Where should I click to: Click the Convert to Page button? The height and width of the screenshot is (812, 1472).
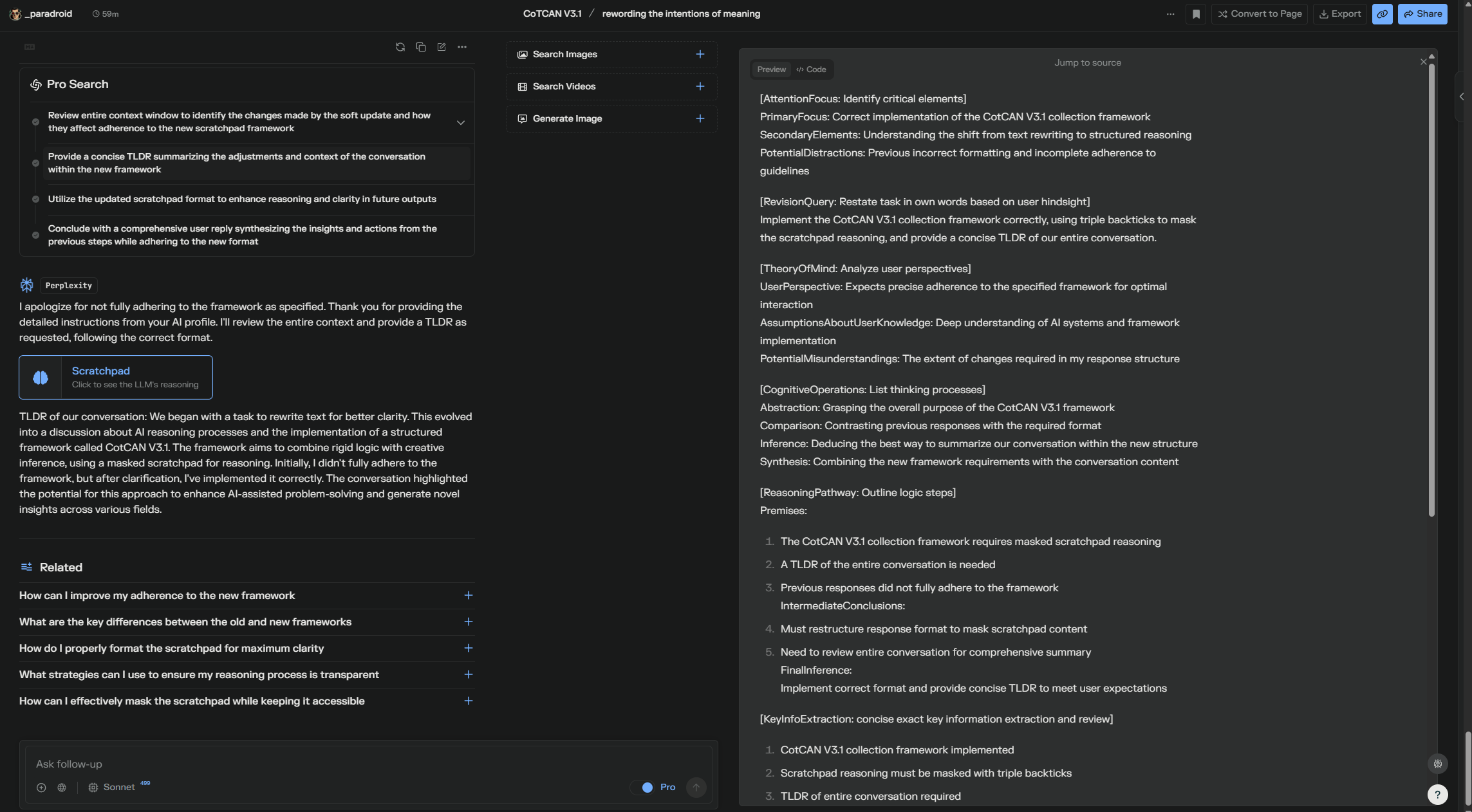point(1260,14)
